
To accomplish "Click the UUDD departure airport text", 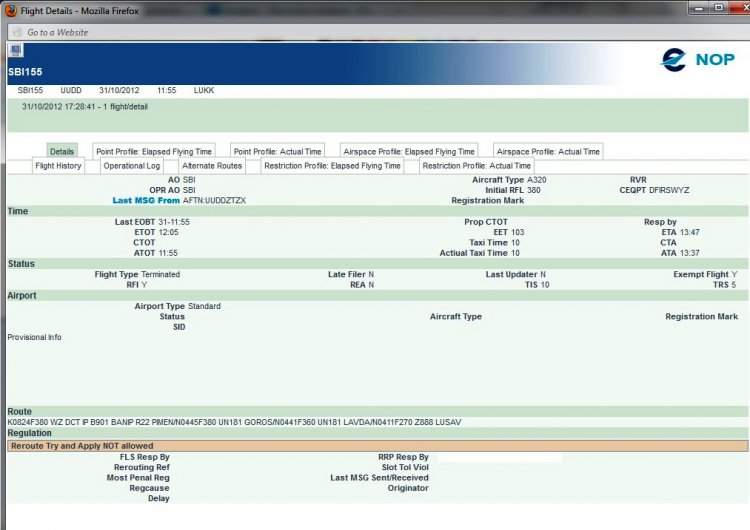I will (x=71, y=90).
